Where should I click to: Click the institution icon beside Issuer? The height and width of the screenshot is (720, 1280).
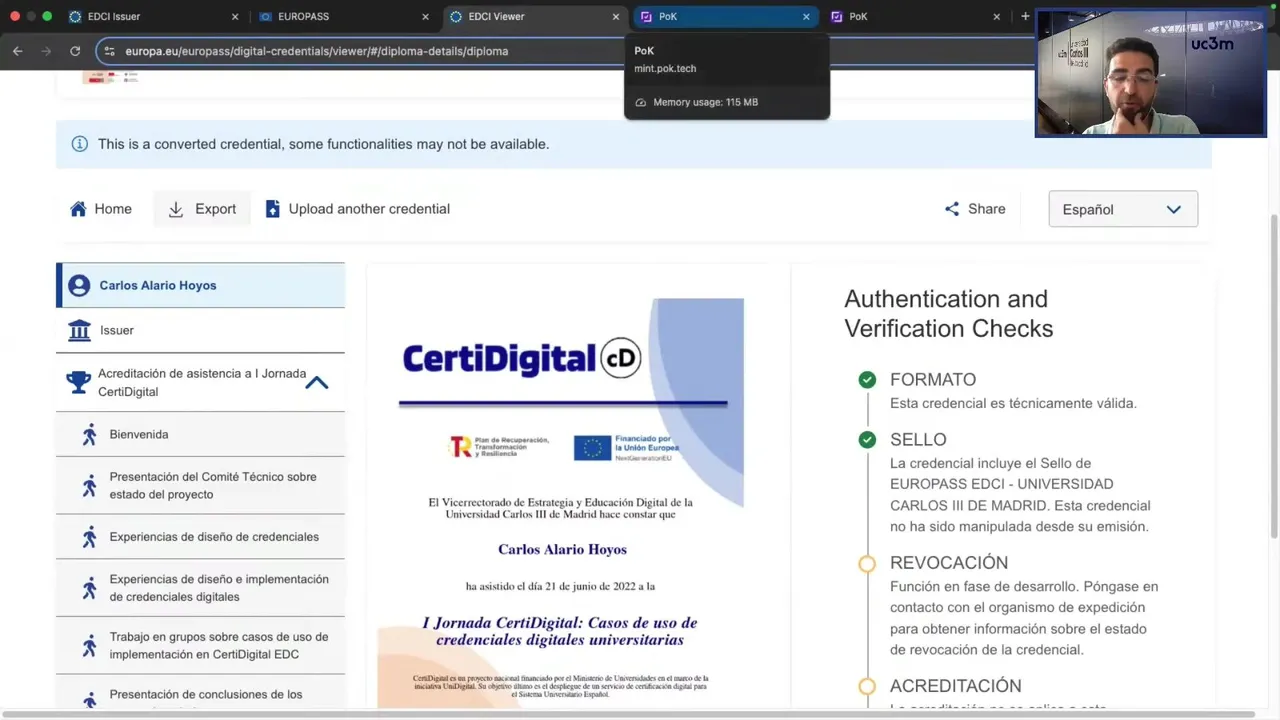pyautogui.click(x=79, y=331)
